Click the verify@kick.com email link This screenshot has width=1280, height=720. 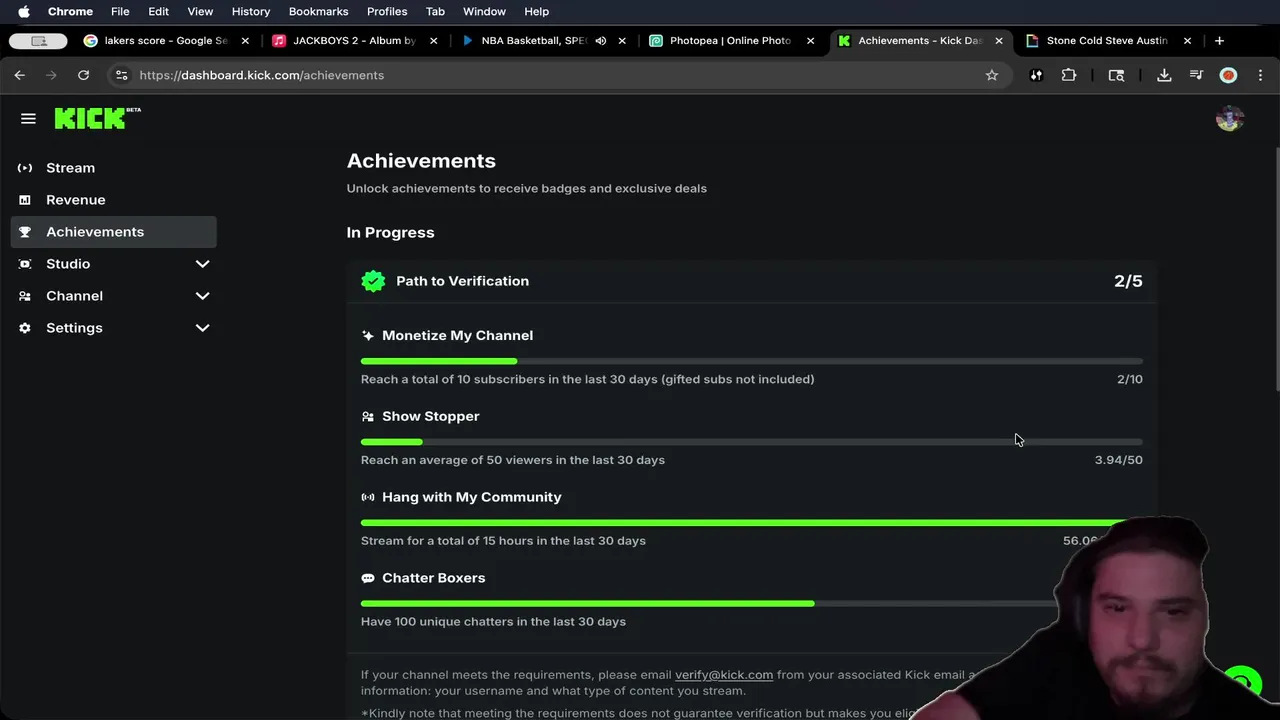pyautogui.click(x=724, y=675)
